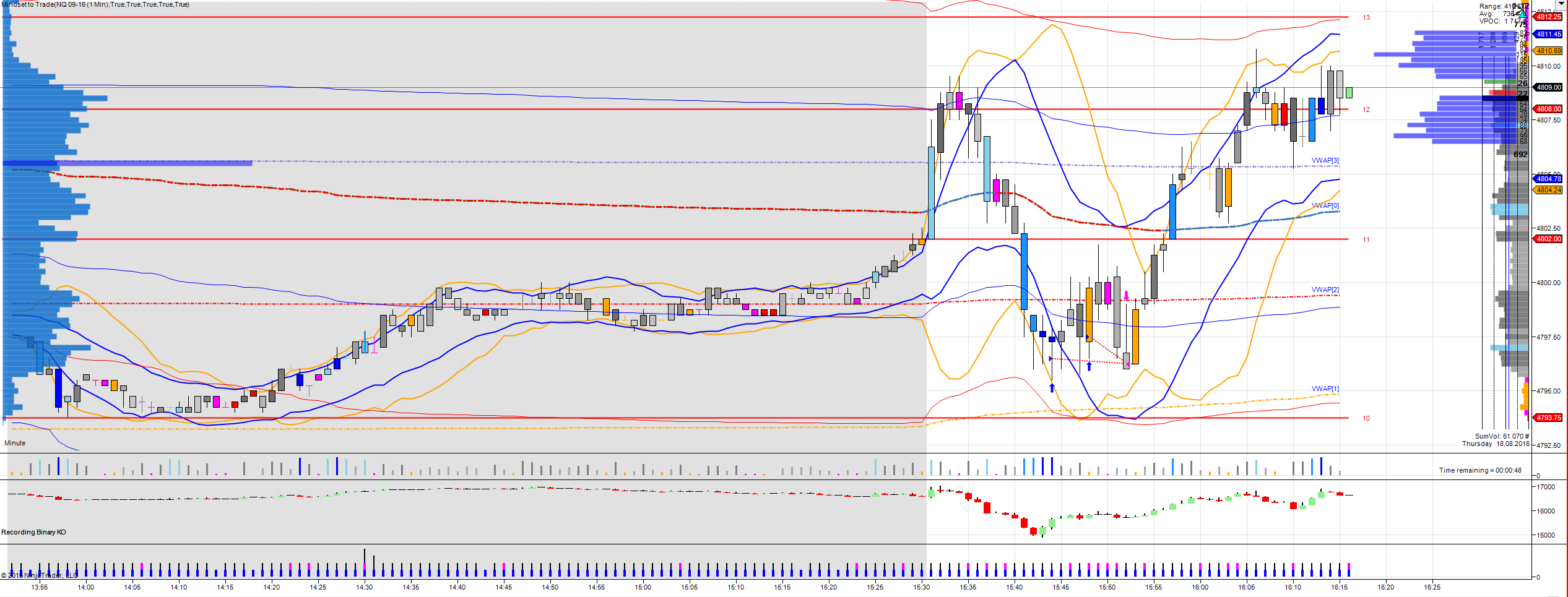The image size is (1568, 597).
Task: Click the VWAP[2] line label
Action: [1325, 290]
